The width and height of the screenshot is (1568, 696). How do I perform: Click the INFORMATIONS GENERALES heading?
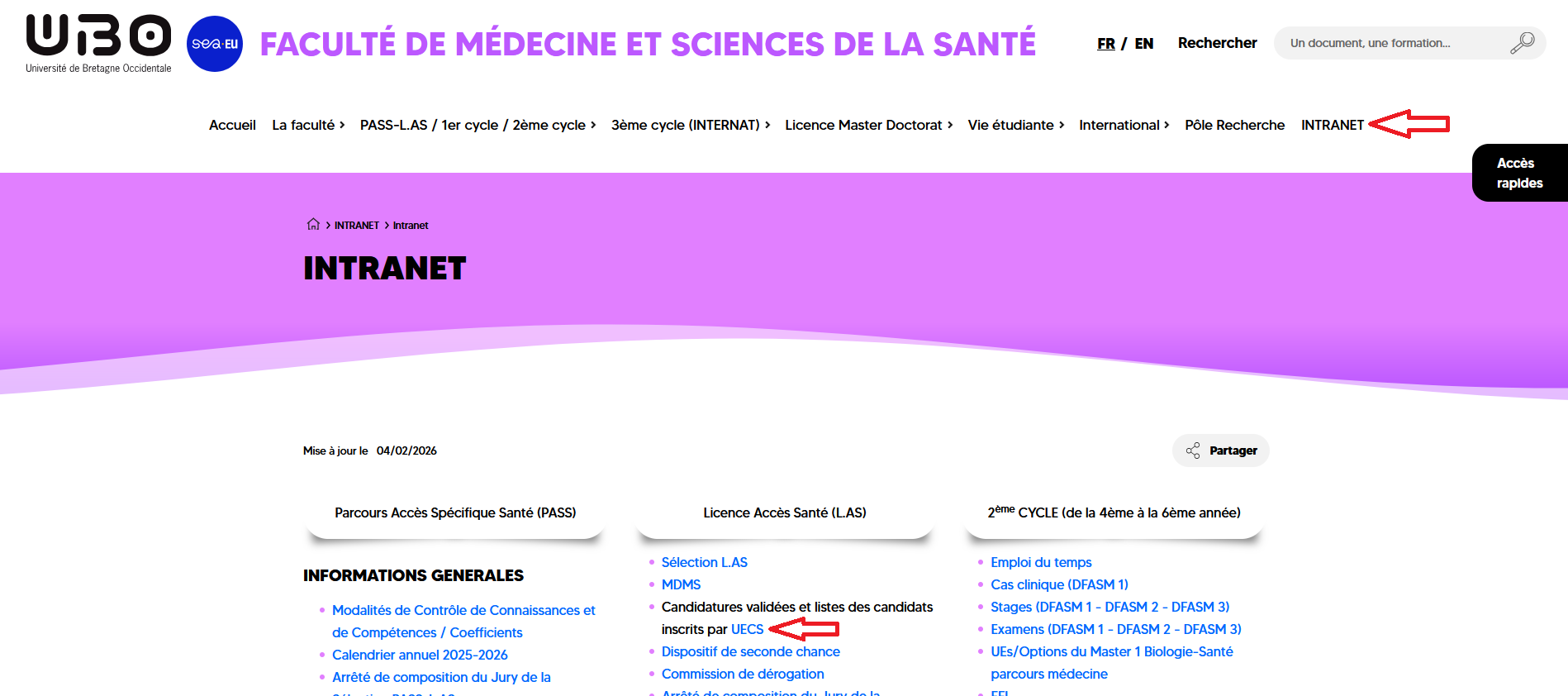click(413, 575)
